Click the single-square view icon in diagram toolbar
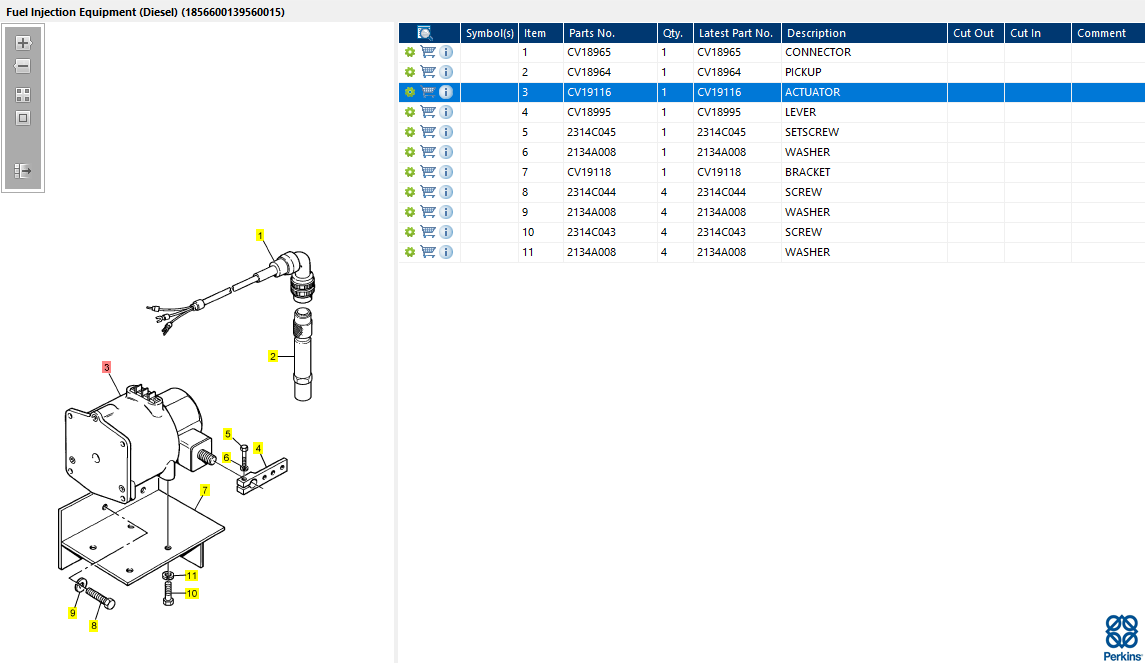The width and height of the screenshot is (1145, 663). [x=23, y=118]
